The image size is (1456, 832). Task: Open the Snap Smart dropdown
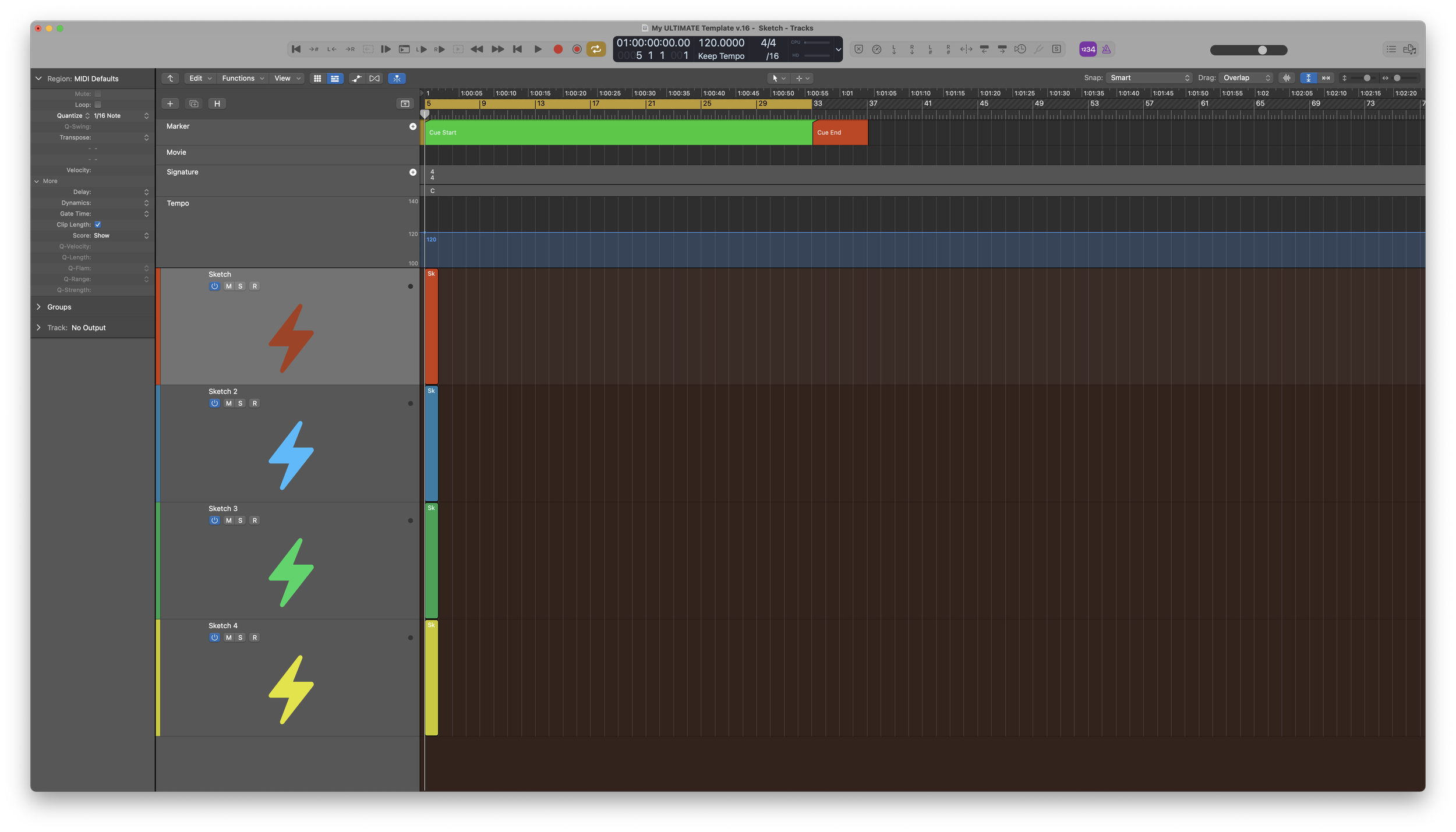pos(1149,78)
